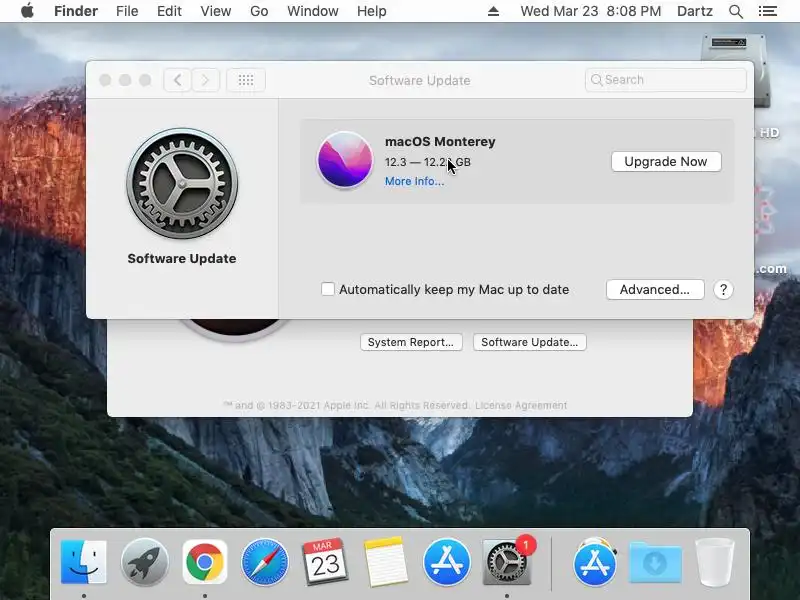Open App Store left of System Preferences
This screenshot has height=600, width=800.
click(x=446, y=563)
